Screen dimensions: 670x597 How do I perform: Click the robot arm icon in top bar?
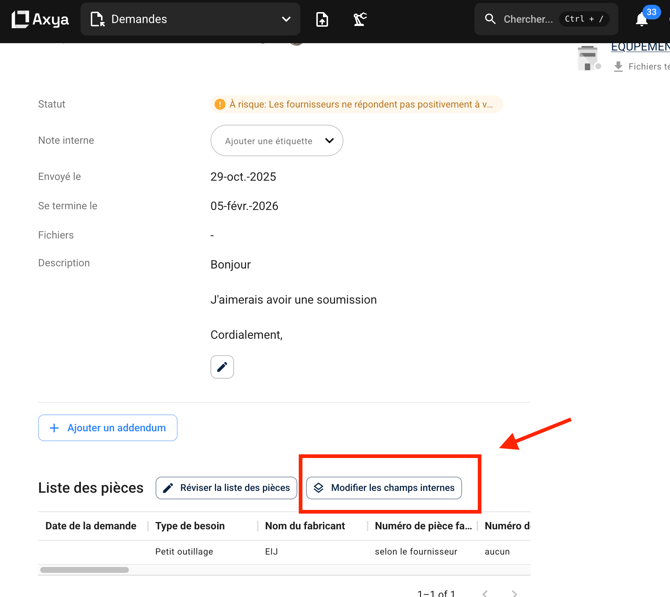tap(360, 19)
